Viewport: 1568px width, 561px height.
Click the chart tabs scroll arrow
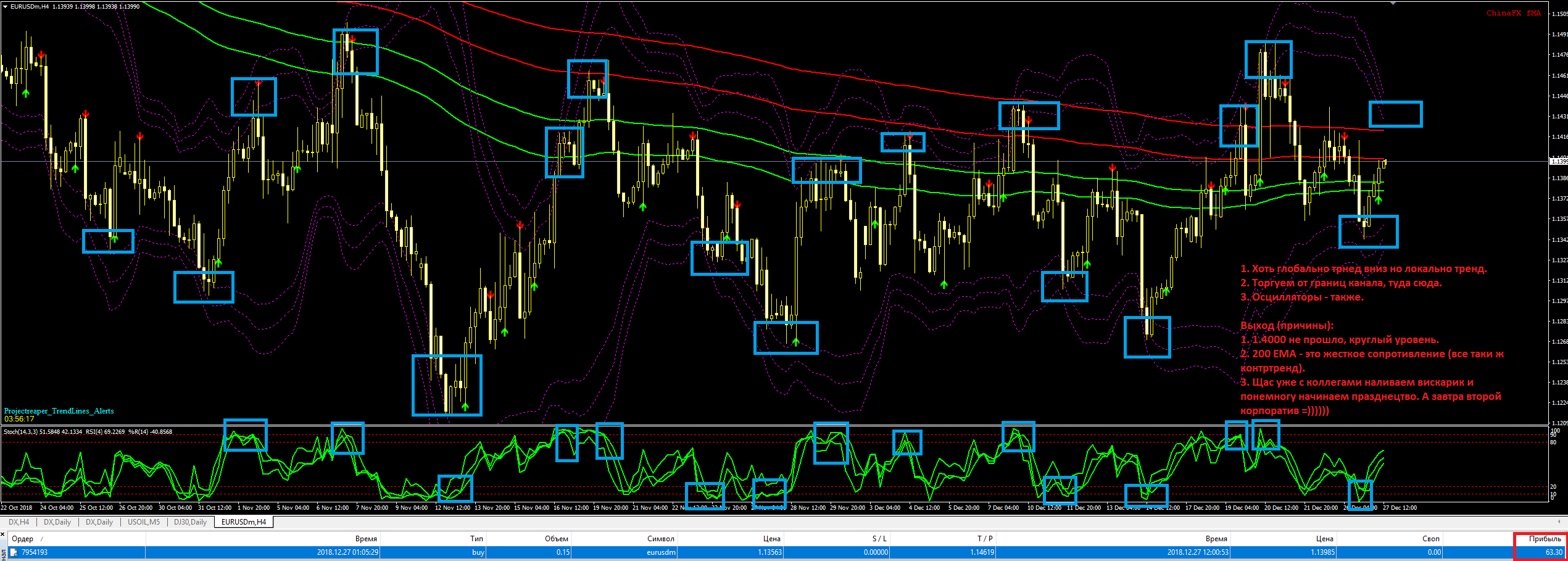point(1559,522)
